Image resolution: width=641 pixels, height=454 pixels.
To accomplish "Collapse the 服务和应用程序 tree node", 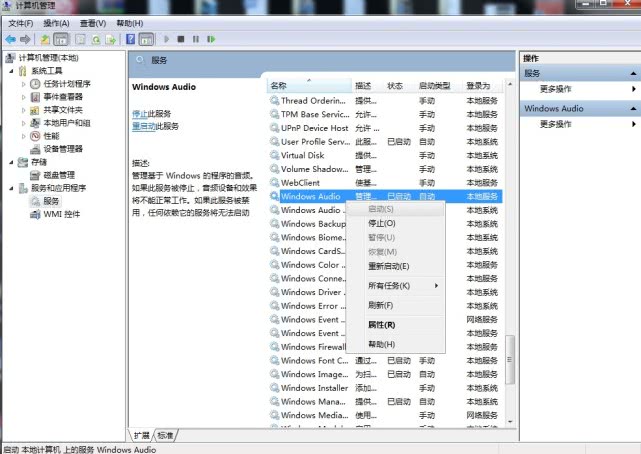I will (11, 188).
